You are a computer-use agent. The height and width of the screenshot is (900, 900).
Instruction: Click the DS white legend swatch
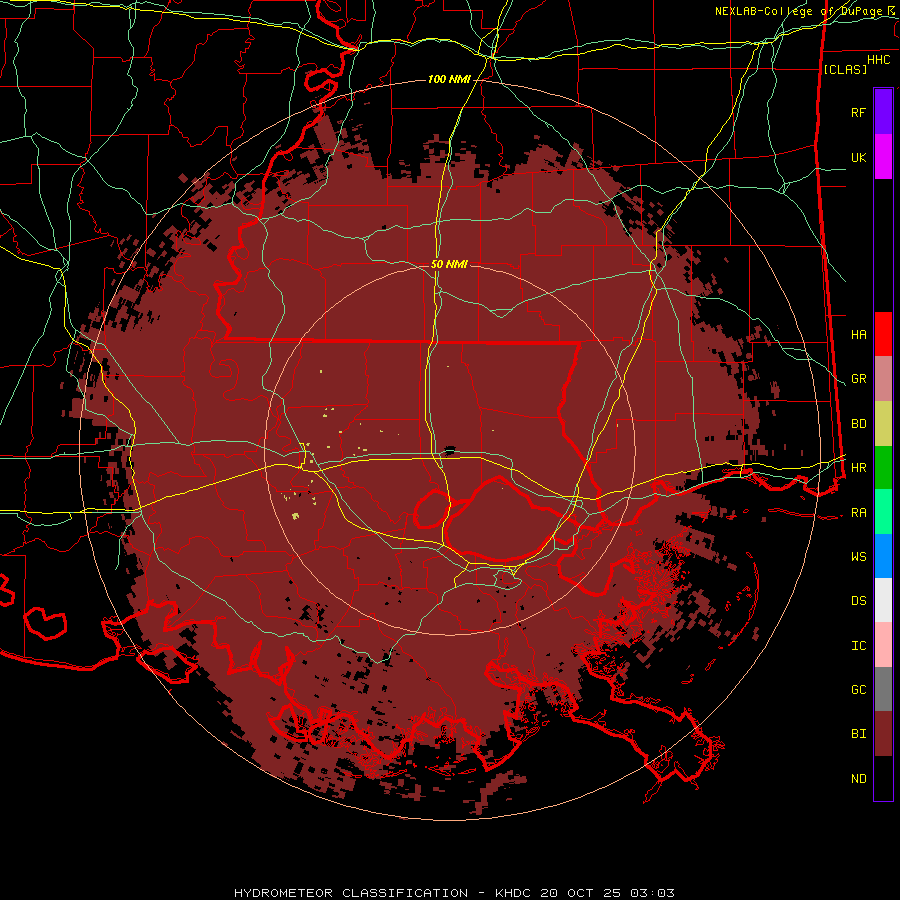point(883,600)
